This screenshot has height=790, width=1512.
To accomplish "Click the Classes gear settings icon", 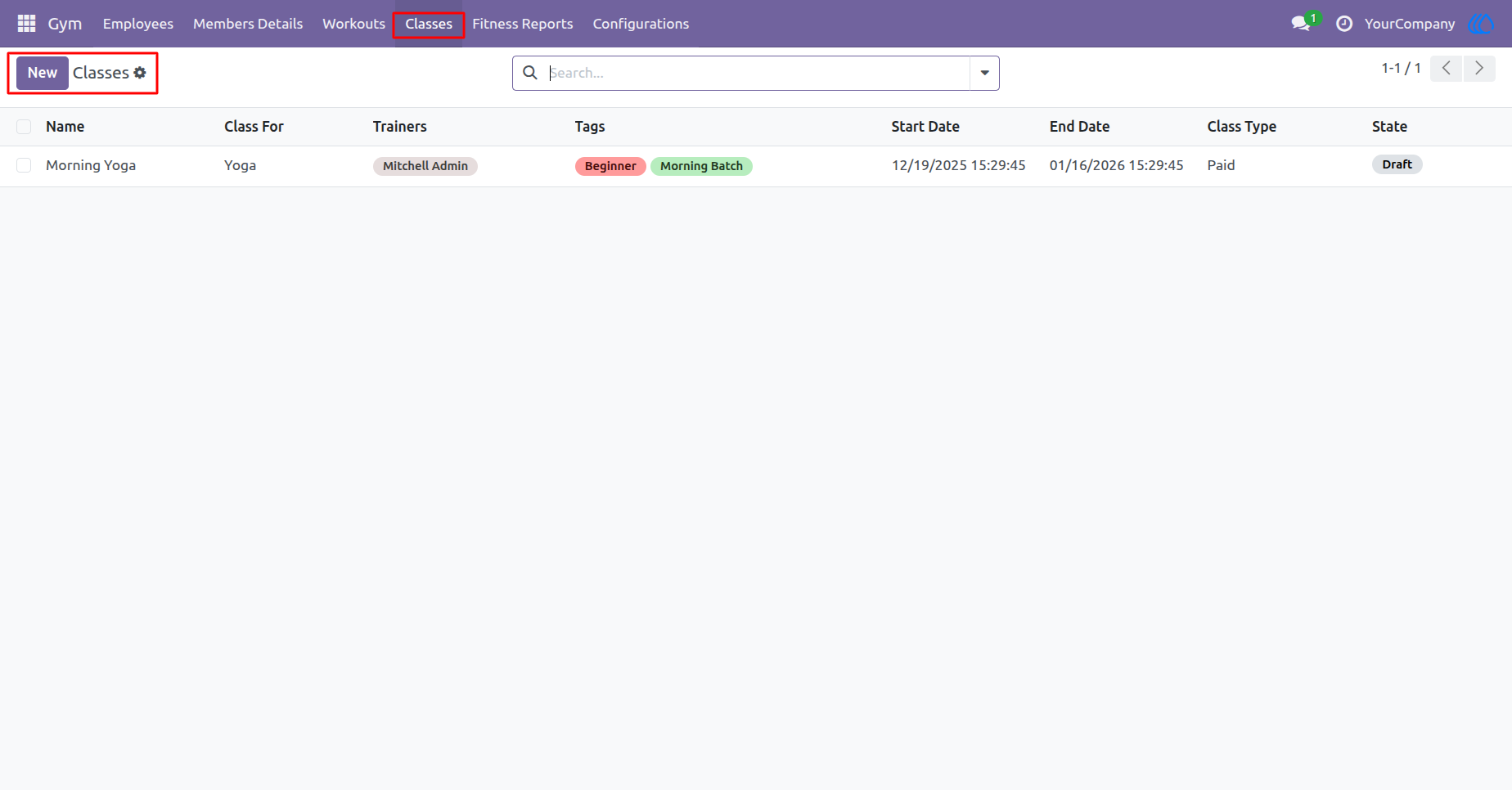I will coord(140,73).
